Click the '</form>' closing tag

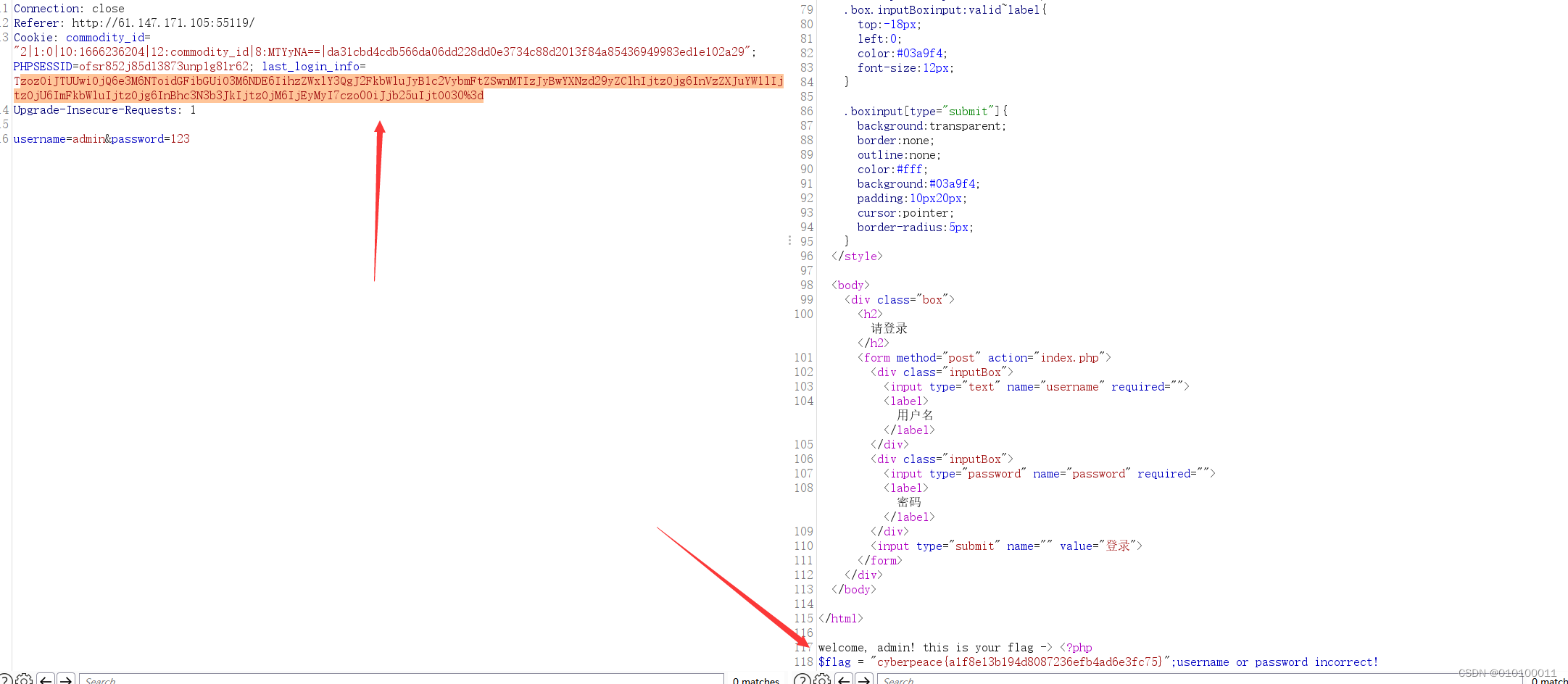880,561
